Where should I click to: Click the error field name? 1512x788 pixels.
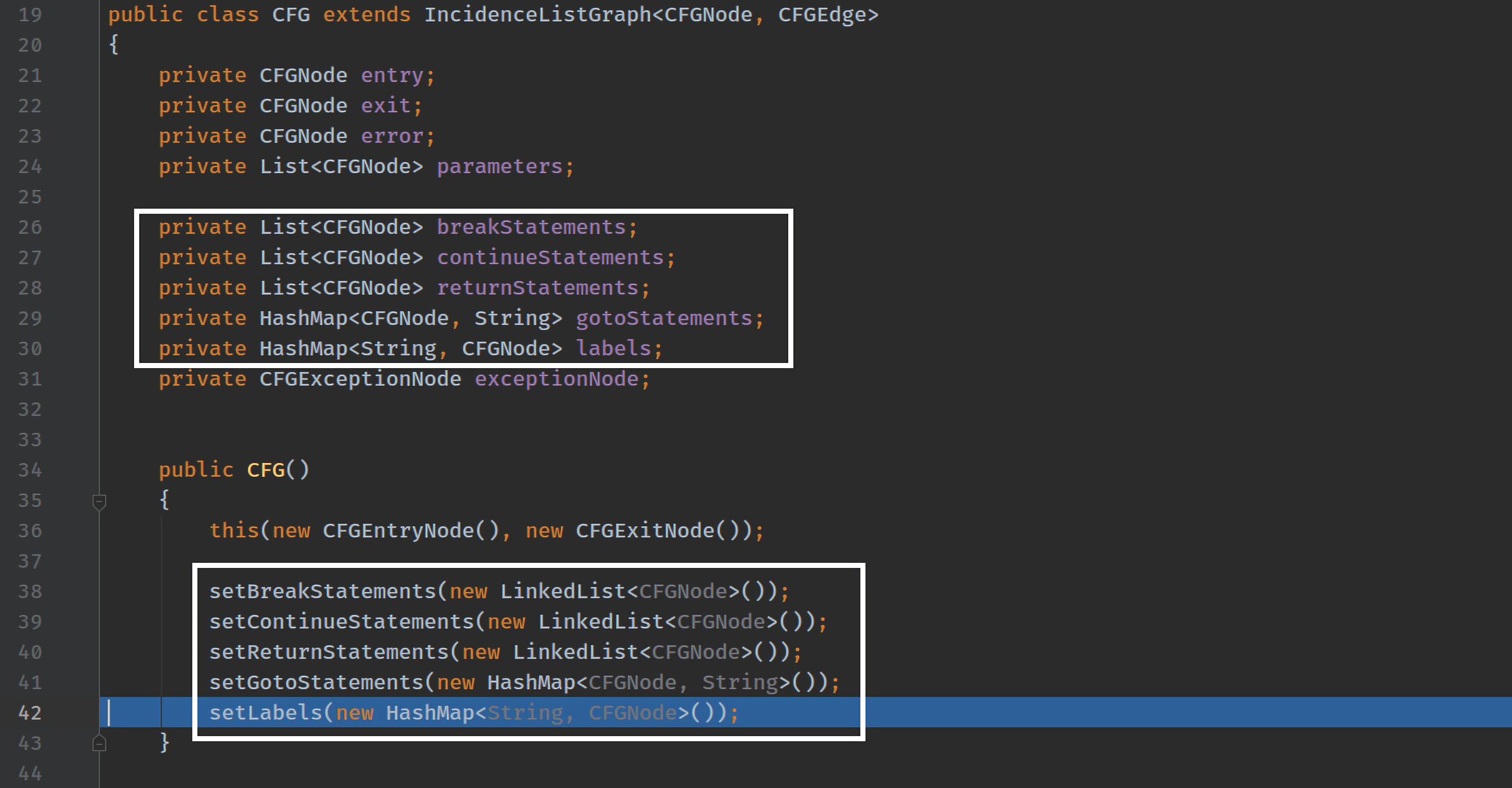pos(392,136)
